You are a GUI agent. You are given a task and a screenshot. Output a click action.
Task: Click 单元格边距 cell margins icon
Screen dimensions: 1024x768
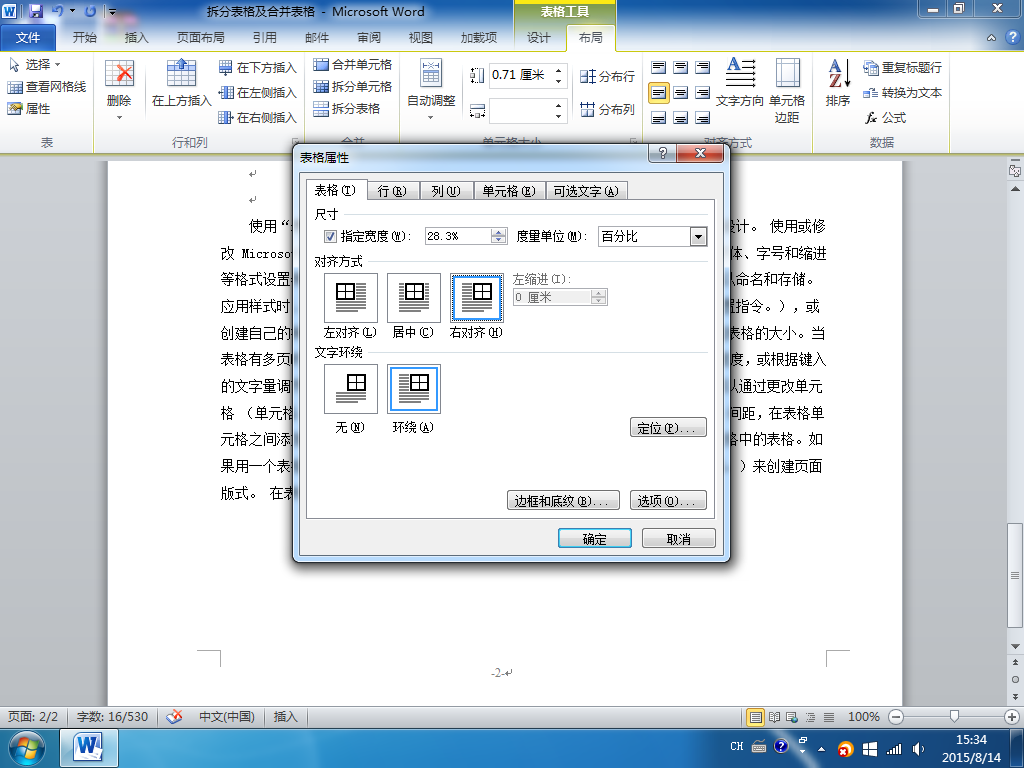[x=787, y=72]
